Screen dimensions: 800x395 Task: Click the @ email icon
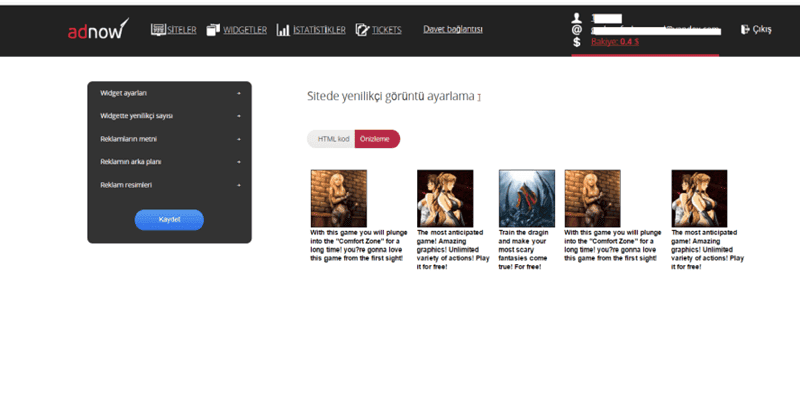click(x=577, y=30)
